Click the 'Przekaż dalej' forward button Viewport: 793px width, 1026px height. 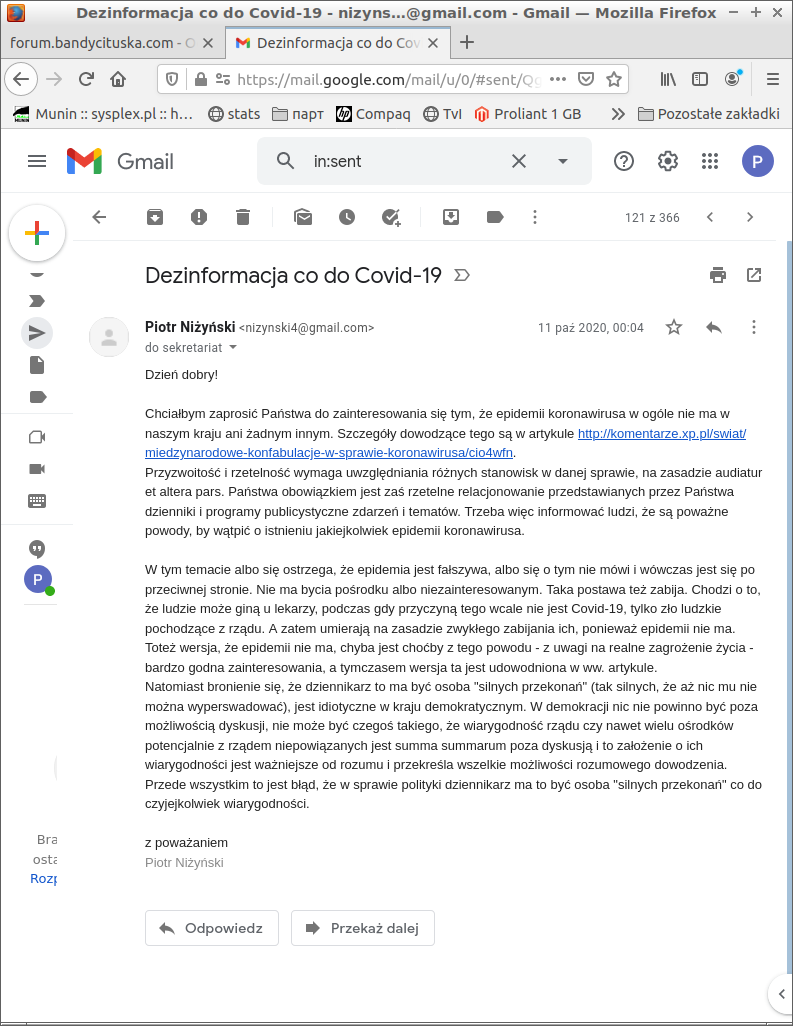coord(362,928)
